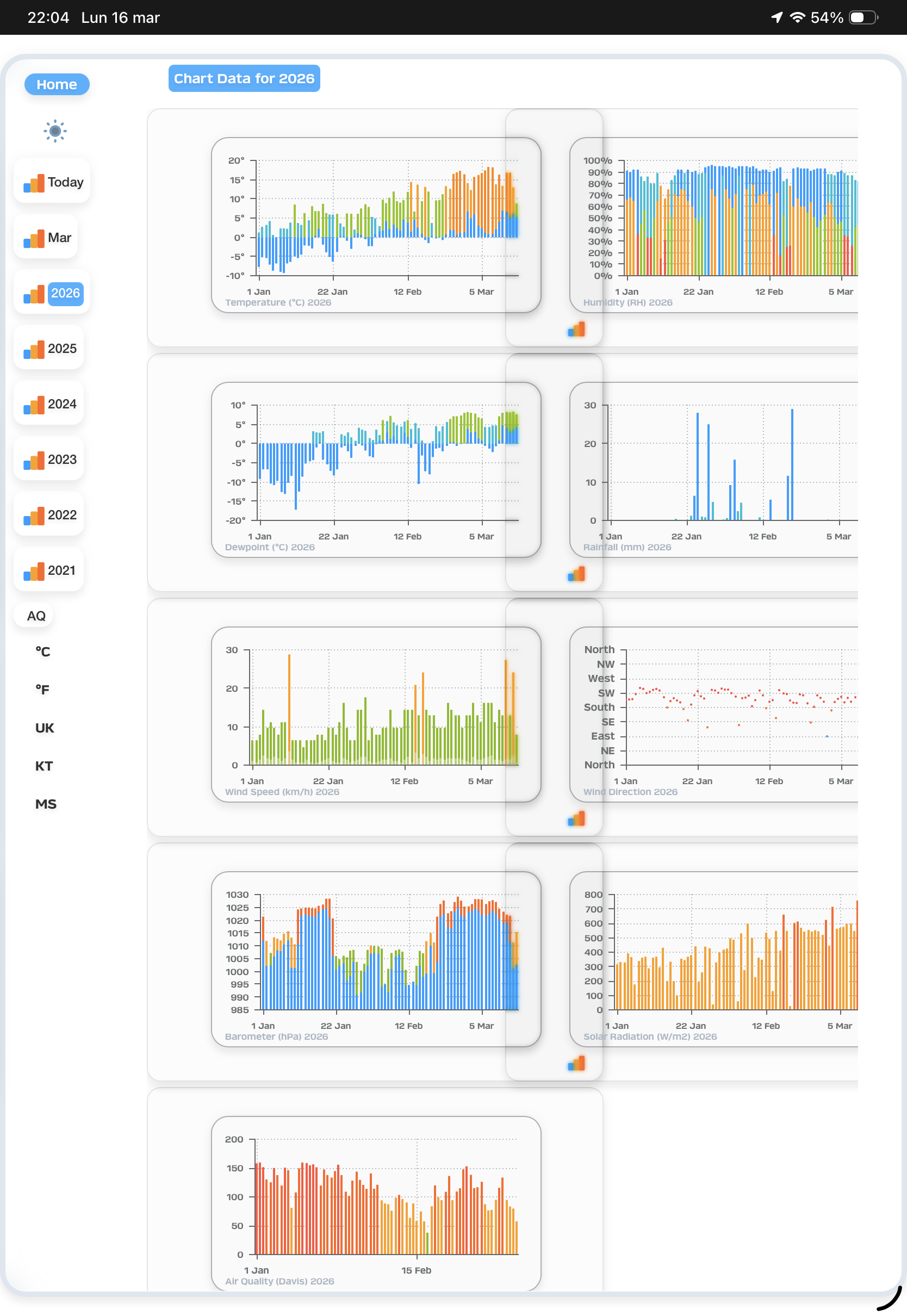Open the Today charts page
This screenshot has width=907, height=1316.
pos(52,182)
